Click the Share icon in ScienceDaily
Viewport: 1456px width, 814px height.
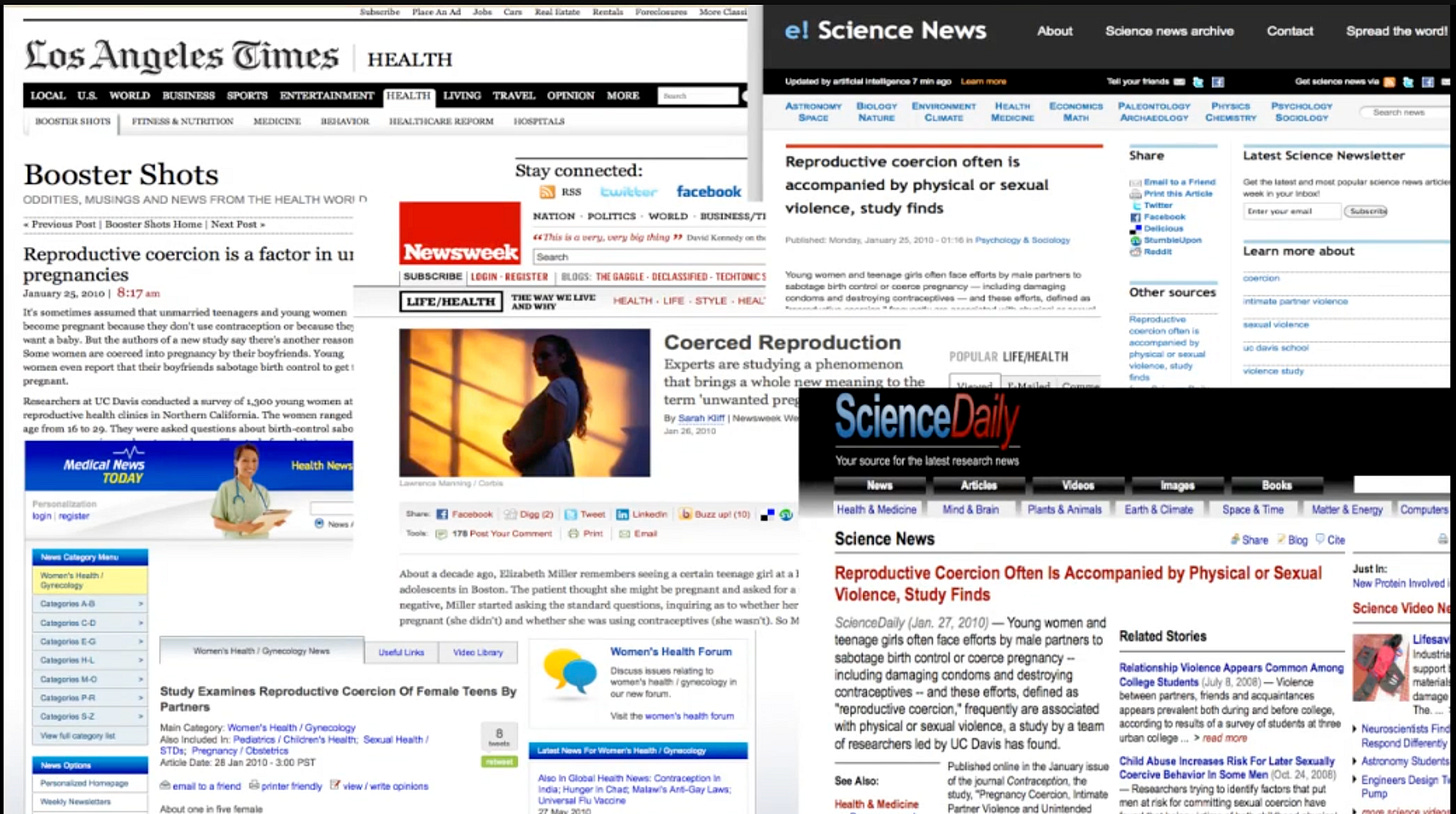click(1234, 539)
